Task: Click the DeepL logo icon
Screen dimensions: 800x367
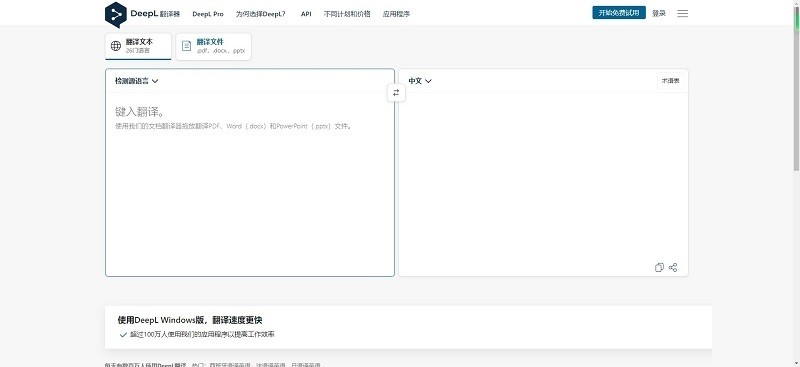Action: tap(115, 14)
